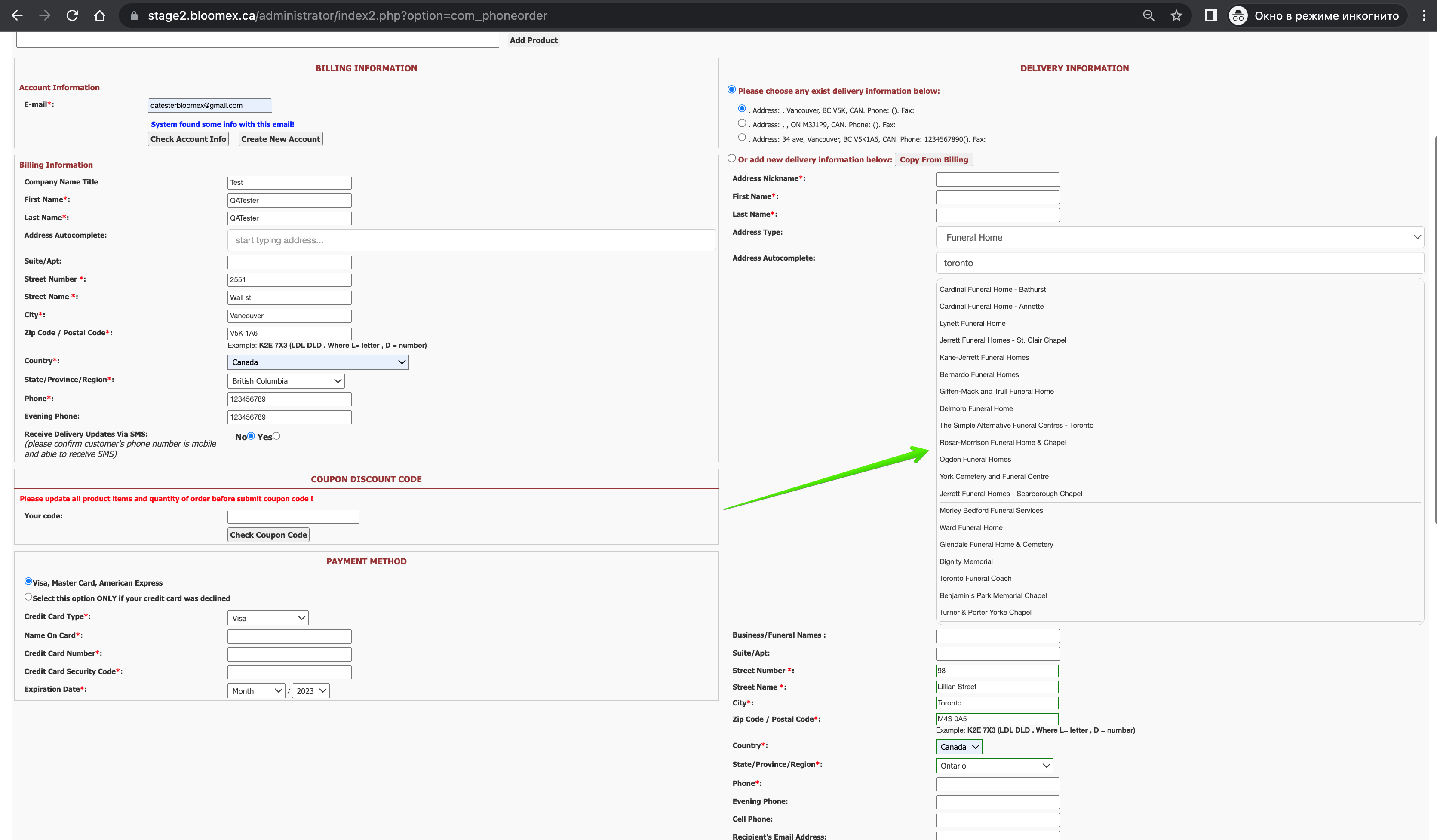The width and height of the screenshot is (1437, 840).
Task: Click Check Coupon Code button
Action: pyautogui.click(x=269, y=535)
